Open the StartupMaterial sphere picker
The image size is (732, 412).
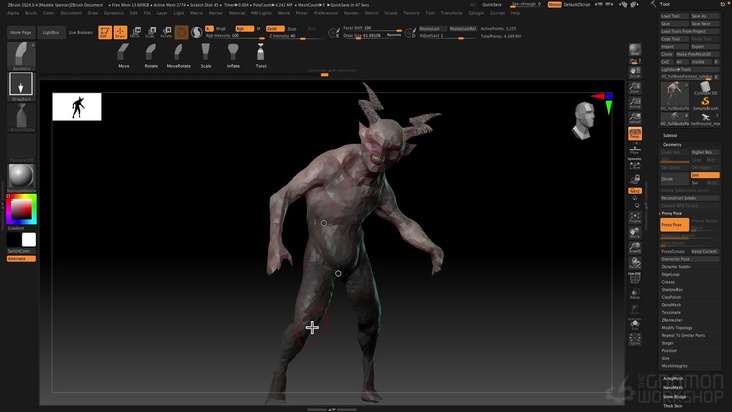click(x=21, y=177)
